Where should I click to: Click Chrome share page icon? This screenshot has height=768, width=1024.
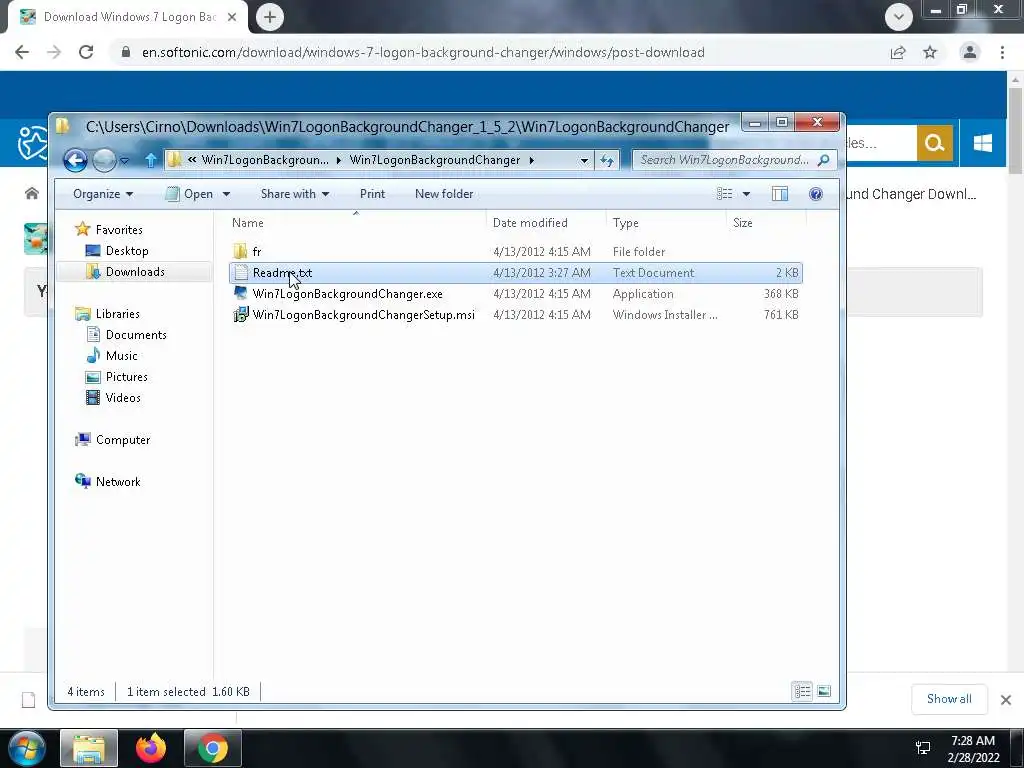(x=898, y=52)
